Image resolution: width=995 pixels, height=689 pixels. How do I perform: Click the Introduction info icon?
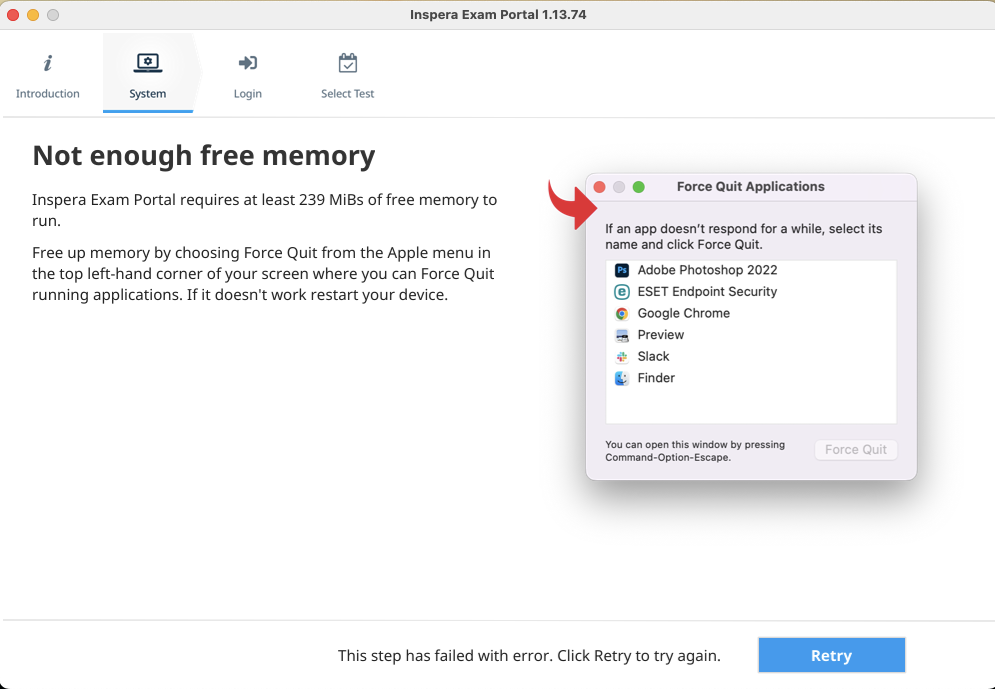[48, 63]
